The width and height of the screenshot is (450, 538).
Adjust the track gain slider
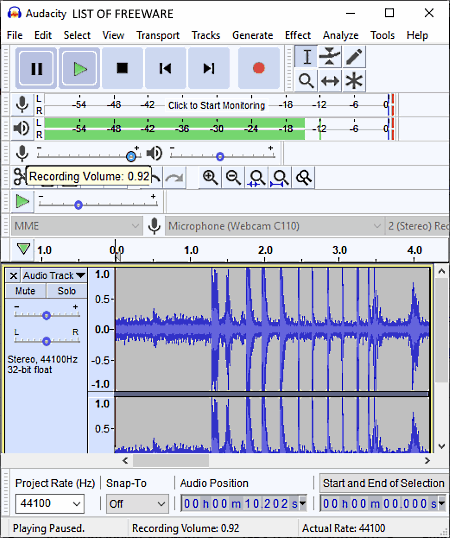pyautogui.click(x=46, y=315)
